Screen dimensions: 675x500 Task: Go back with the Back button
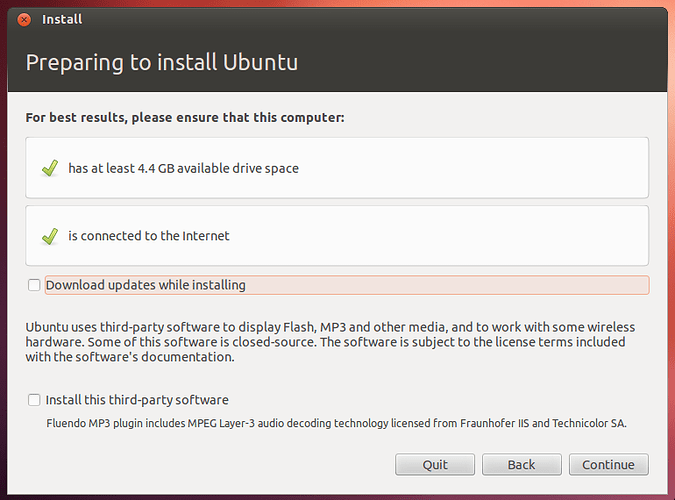[x=521, y=464]
